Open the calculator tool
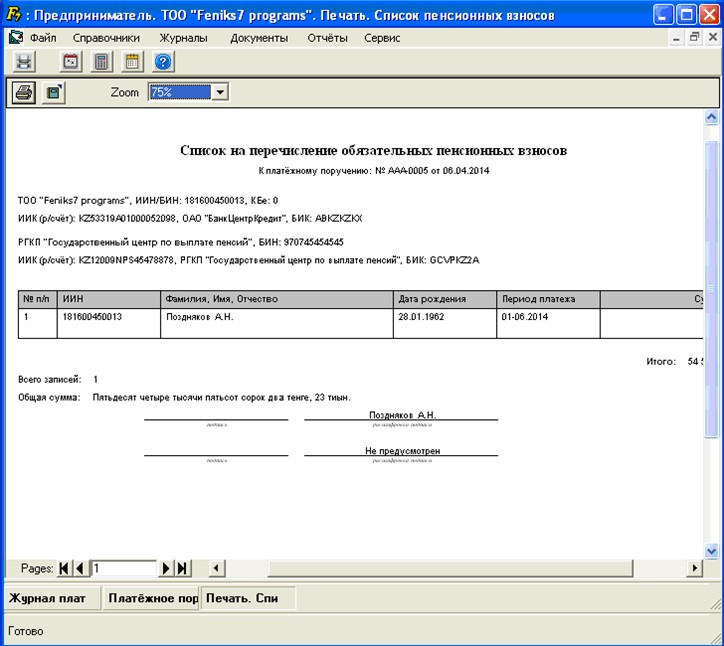Screen dimensions: 724x646 click(x=101, y=62)
